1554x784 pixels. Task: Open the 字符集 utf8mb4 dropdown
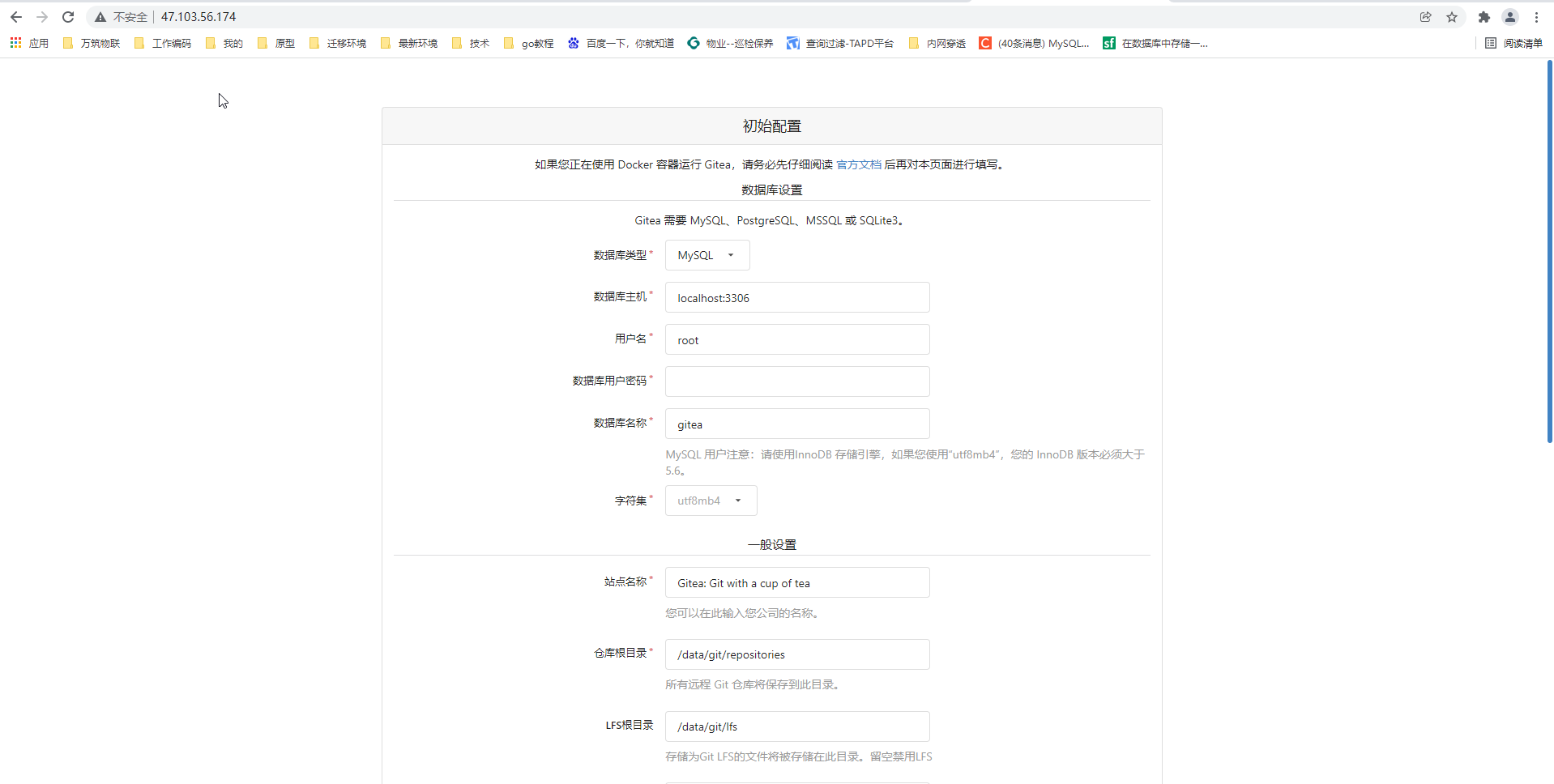(x=711, y=501)
